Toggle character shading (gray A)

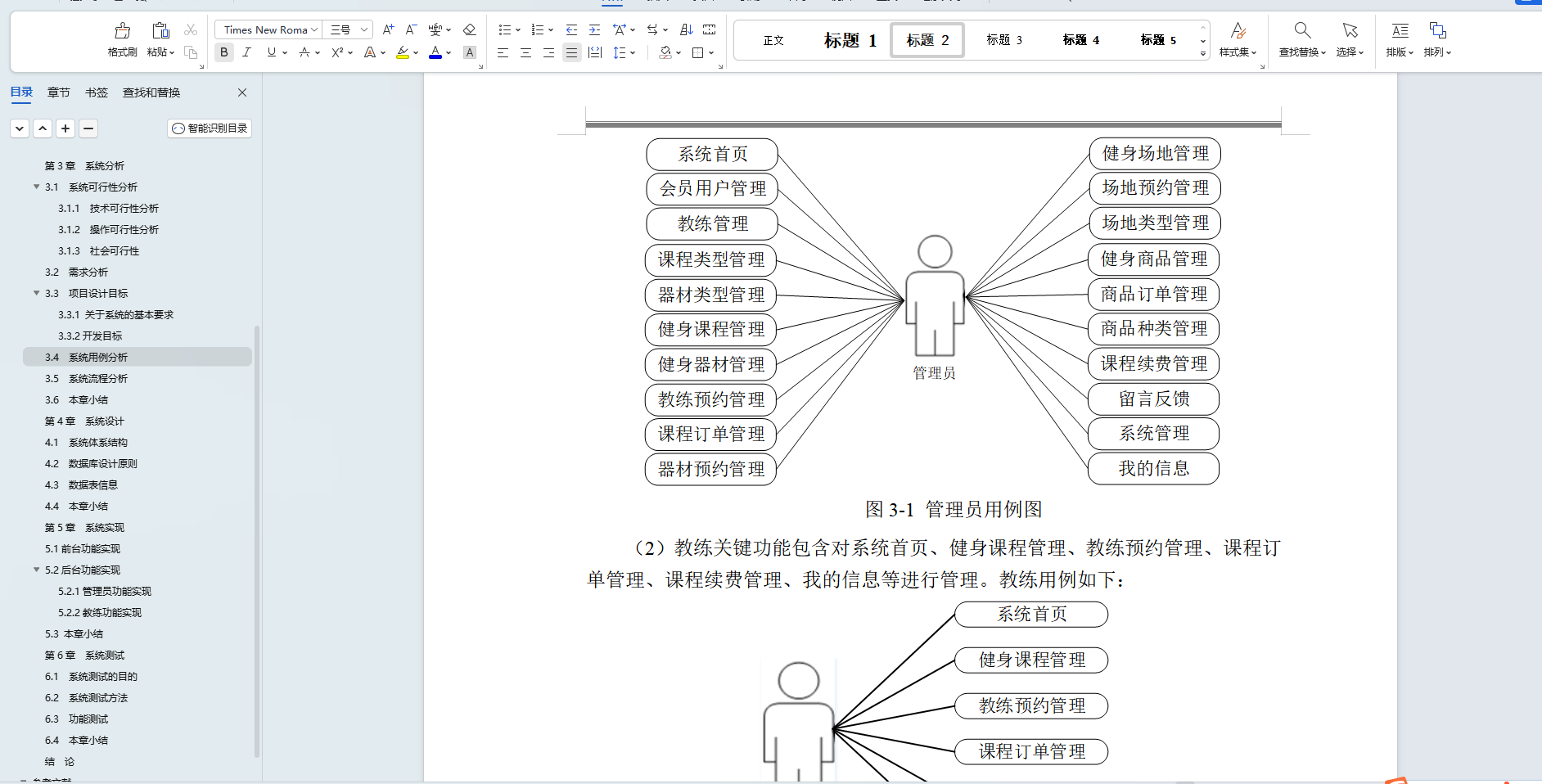coord(469,52)
